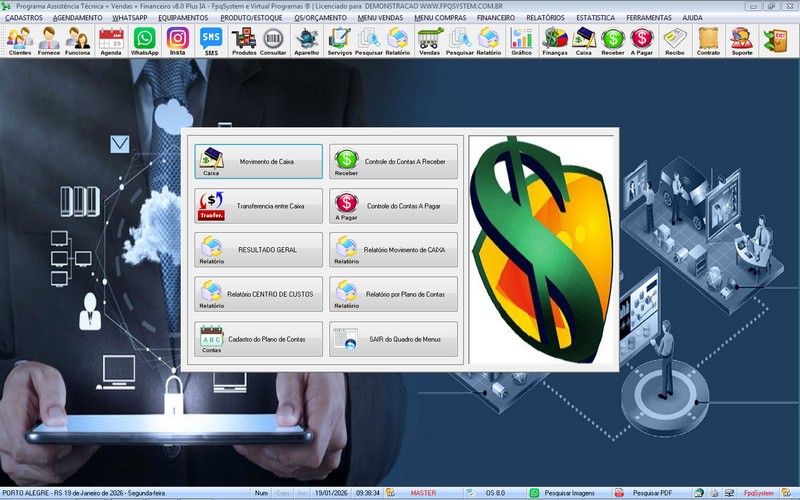
Task: Open the Serviços toolbar icon
Action: point(339,41)
